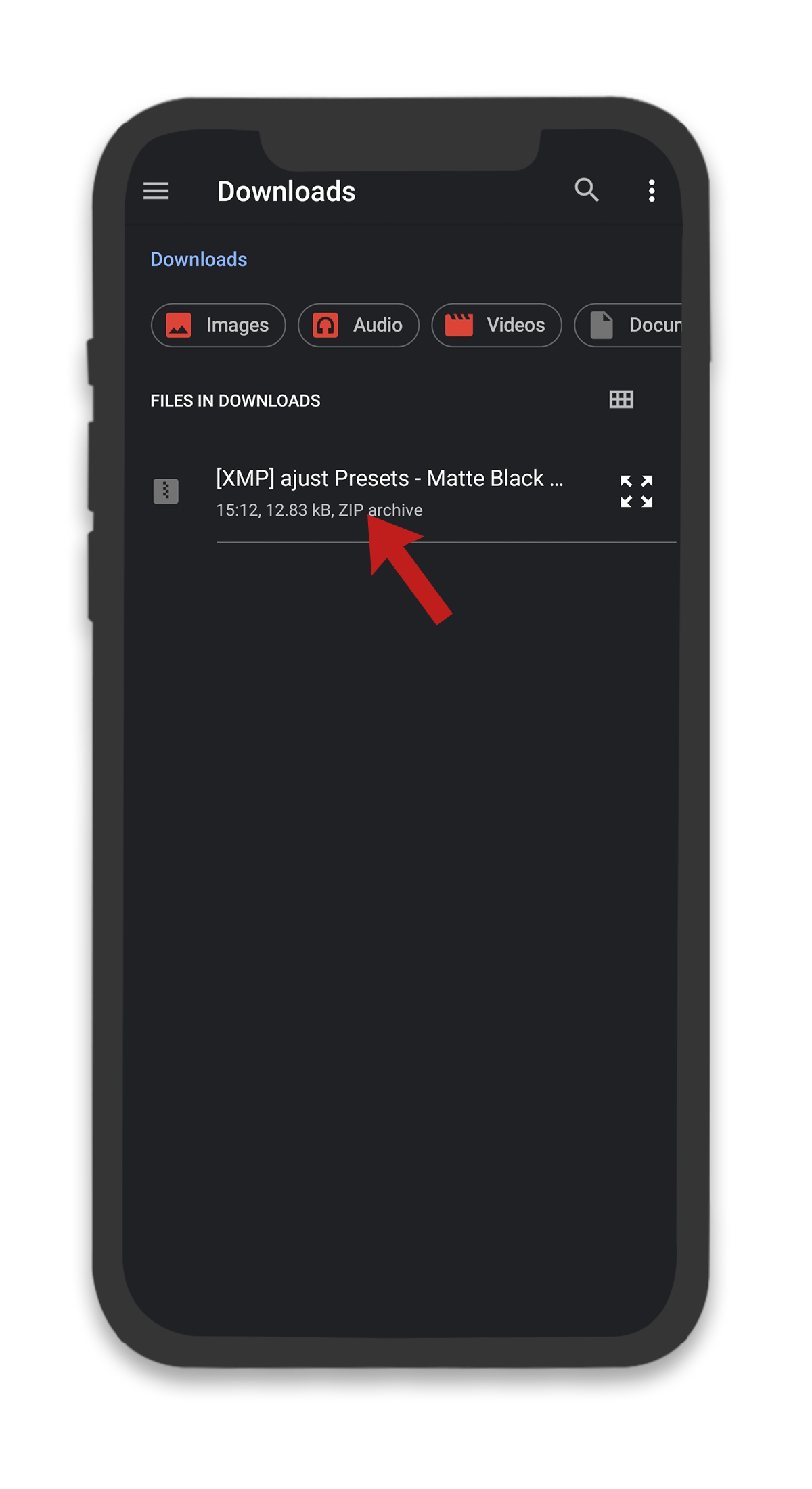812x1489 pixels.
Task: Go to the blue Downloads breadcrumb
Action: (x=199, y=259)
